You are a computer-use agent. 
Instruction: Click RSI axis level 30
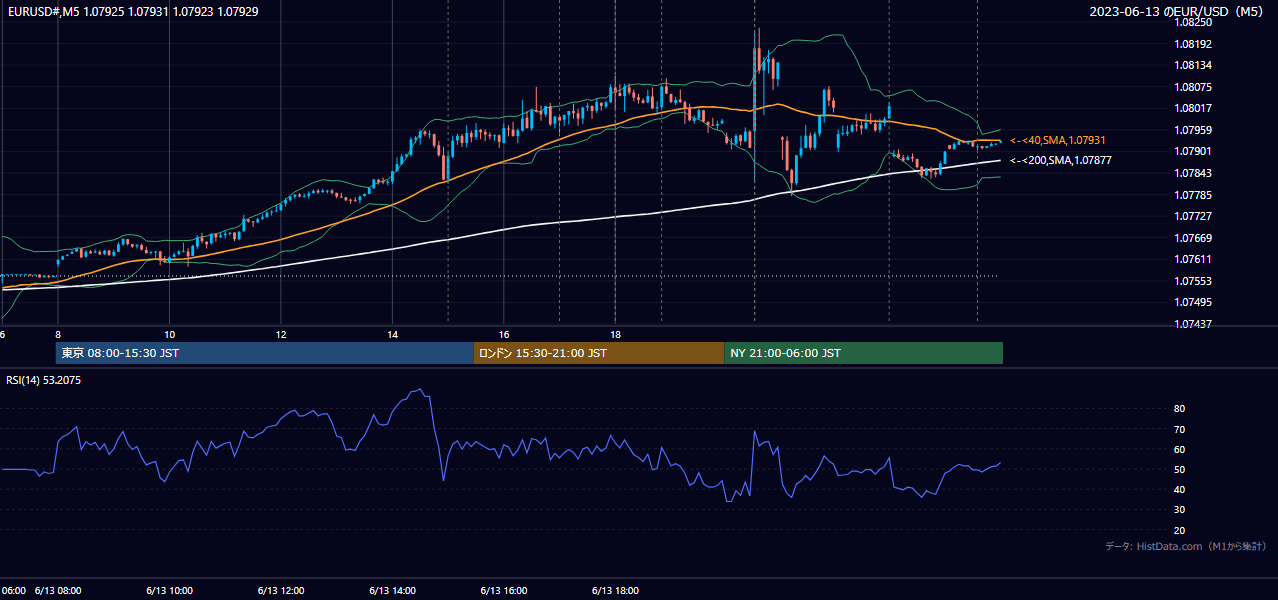[1180, 510]
